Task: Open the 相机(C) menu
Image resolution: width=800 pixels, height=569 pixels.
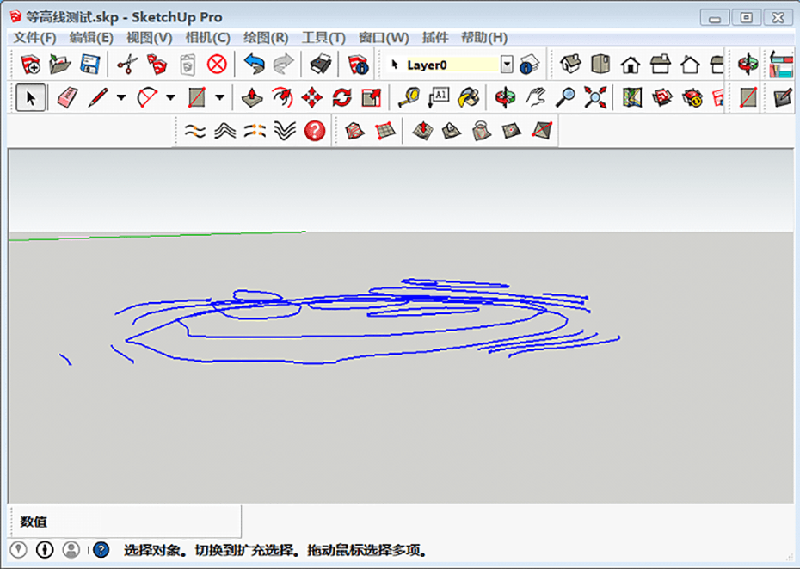Action: 207,38
